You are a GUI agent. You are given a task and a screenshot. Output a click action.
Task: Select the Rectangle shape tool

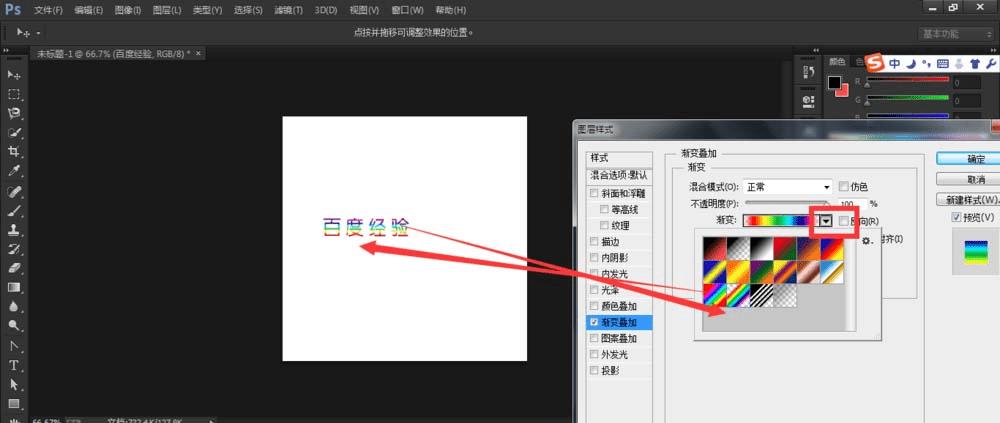click(x=14, y=404)
